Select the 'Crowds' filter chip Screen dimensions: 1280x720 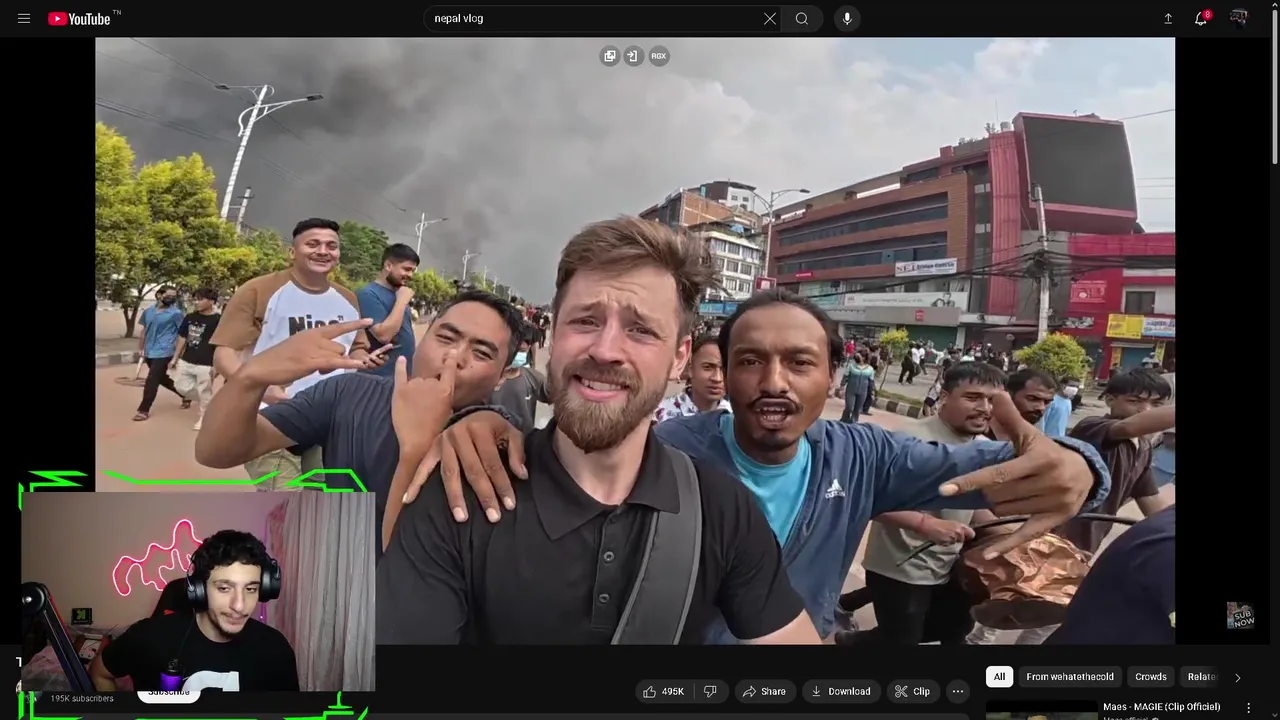[1151, 677]
